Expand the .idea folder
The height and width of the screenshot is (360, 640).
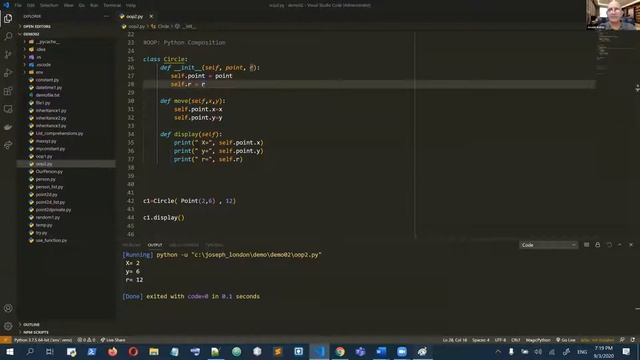41,49
